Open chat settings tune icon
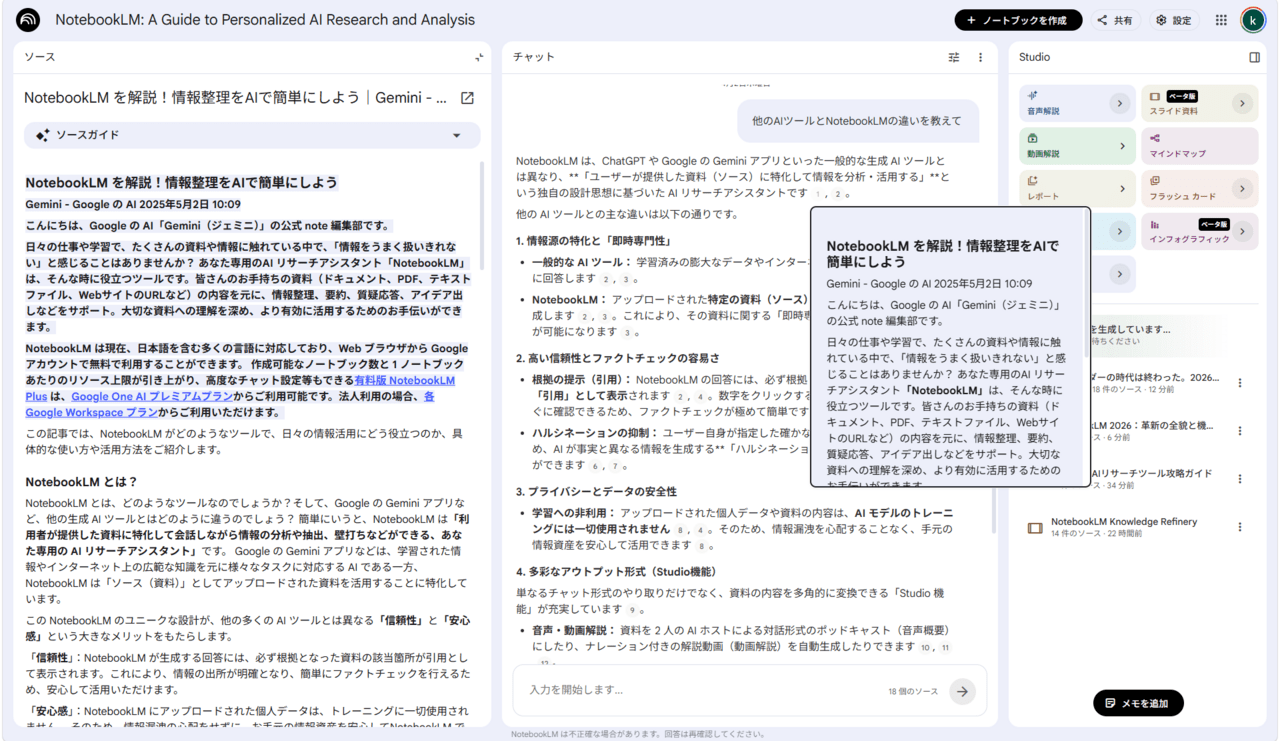The image size is (1280, 741). (x=954, y=58)
